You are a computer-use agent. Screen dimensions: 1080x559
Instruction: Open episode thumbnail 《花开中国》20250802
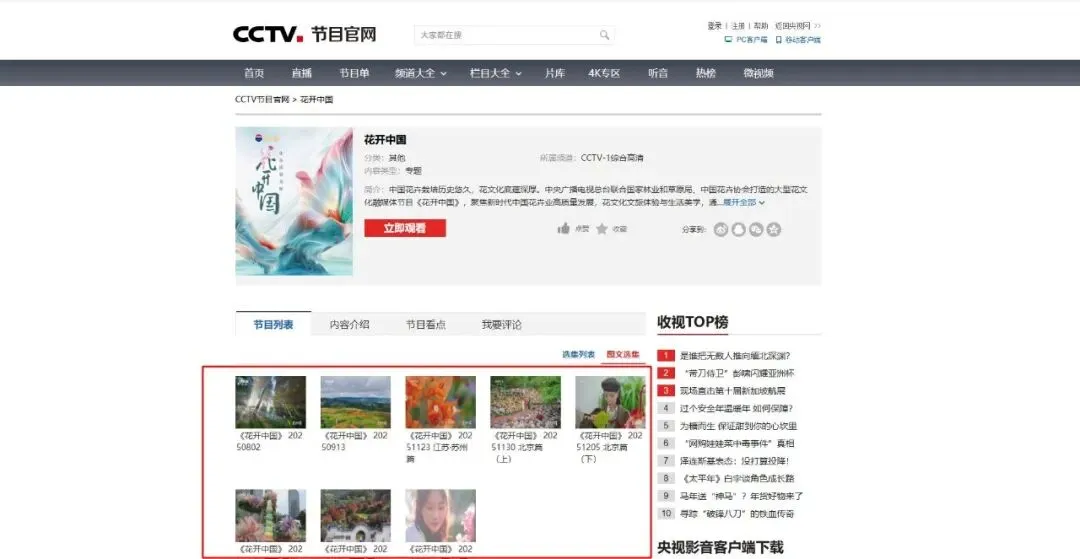[x=271, y=402]
